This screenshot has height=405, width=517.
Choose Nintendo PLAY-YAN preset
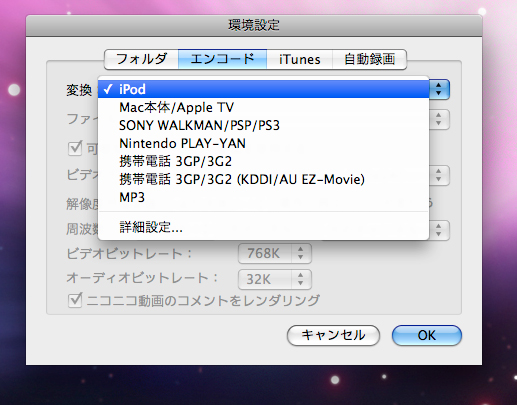click(x=263, y=143)
